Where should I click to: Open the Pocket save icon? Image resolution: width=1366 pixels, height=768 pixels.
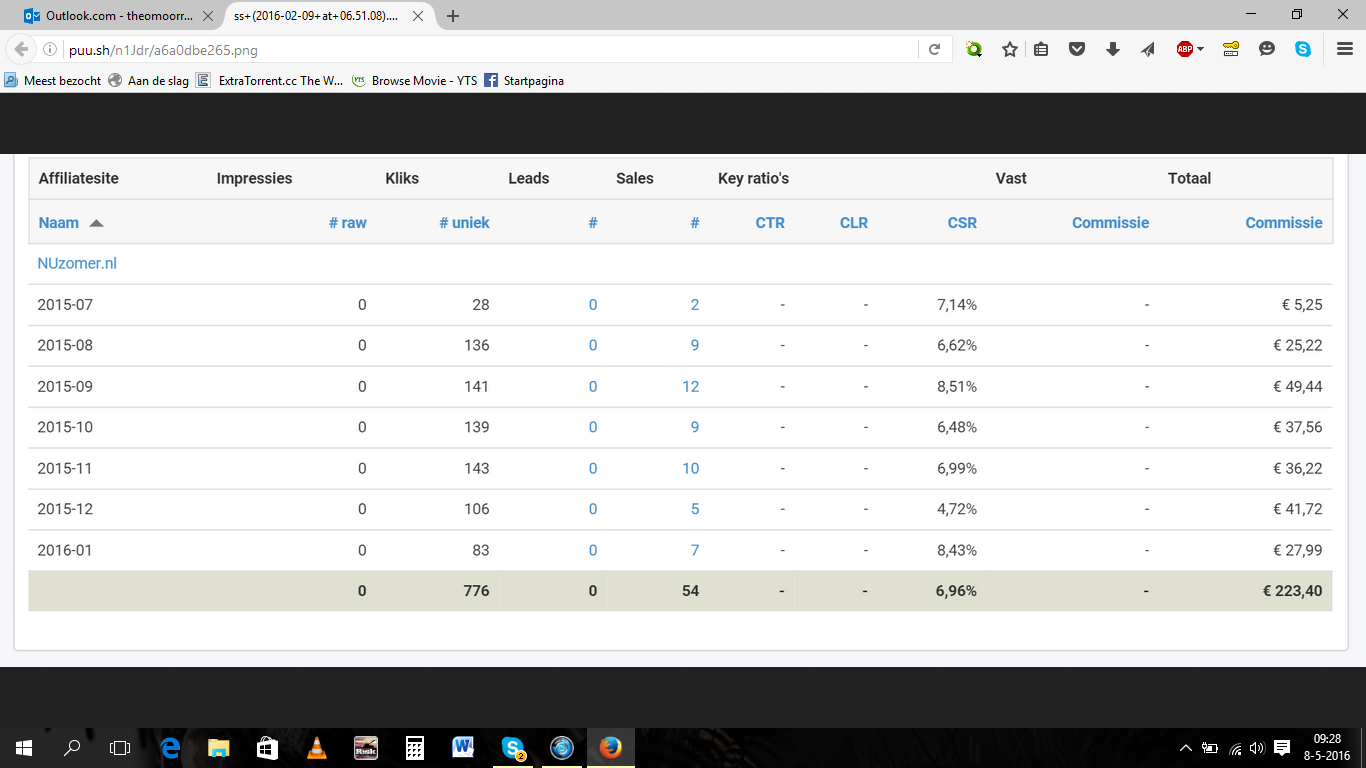click(x=1077, y=49)
